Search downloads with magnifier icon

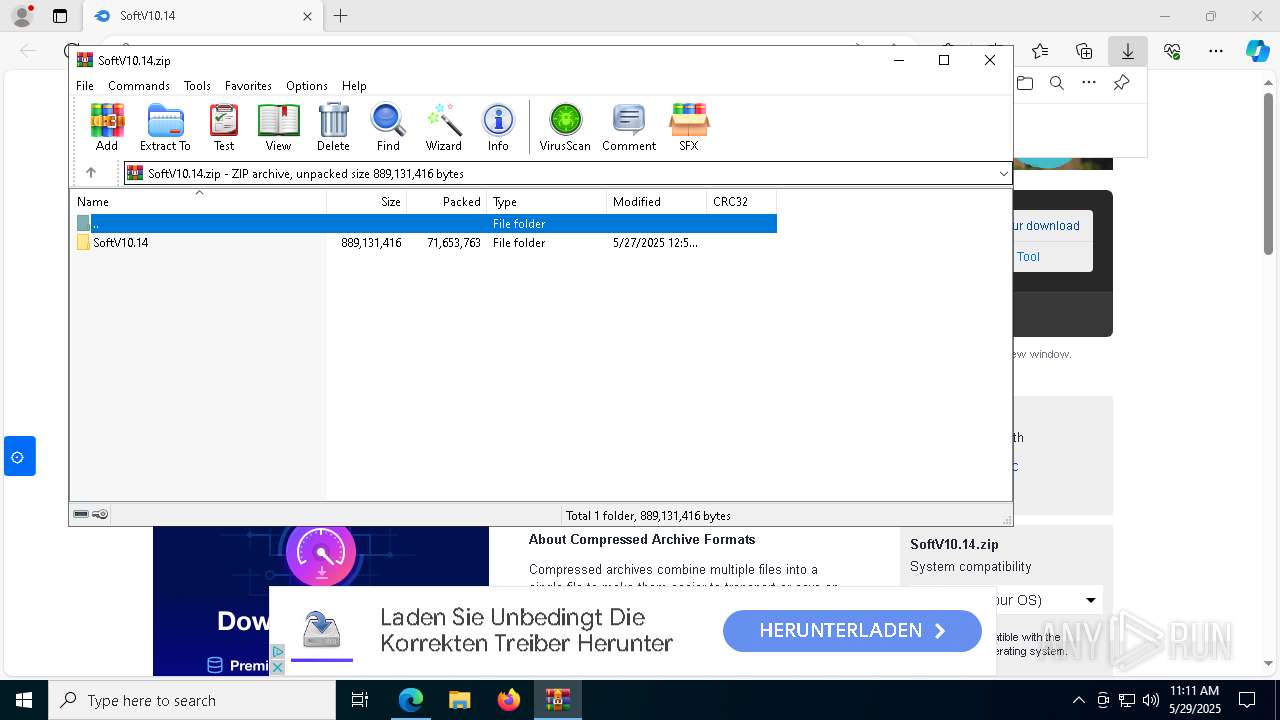tap(1057, 83)
